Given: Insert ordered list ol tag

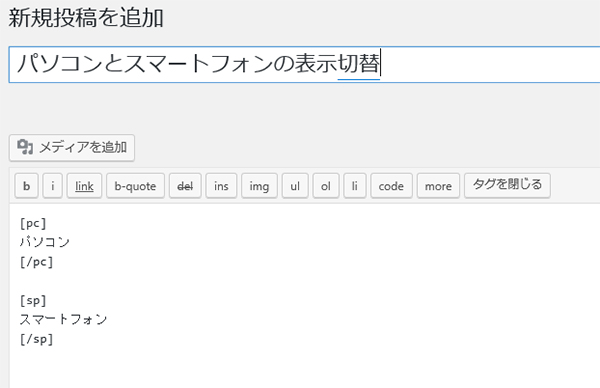Looking at the screenshot, I should (x=326, y=186).
